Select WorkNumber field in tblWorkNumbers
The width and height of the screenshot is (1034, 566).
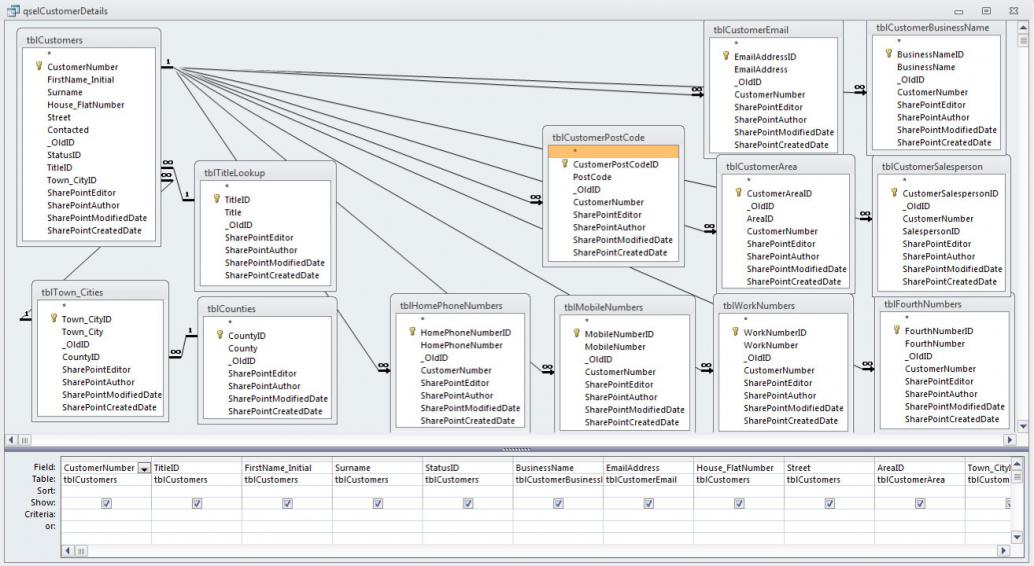pos(770,345)
